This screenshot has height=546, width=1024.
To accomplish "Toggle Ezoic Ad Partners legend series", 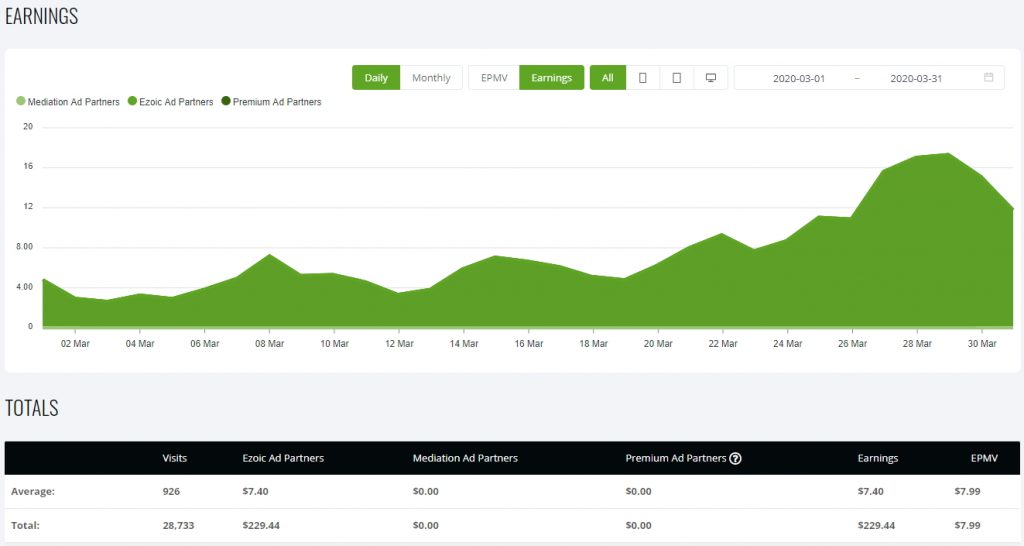I will coord(170,102).
